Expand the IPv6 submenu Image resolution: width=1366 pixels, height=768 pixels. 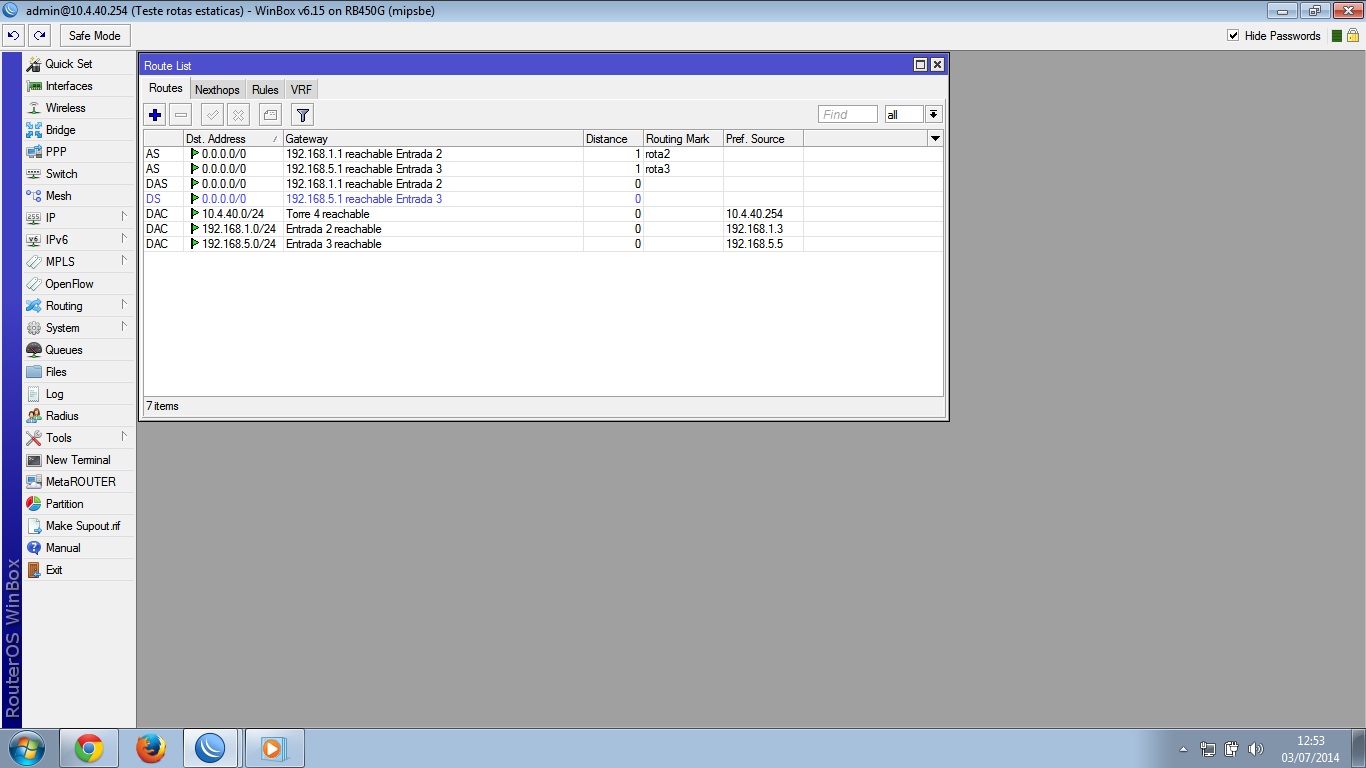pyautogui.click(x=79, y=240)
